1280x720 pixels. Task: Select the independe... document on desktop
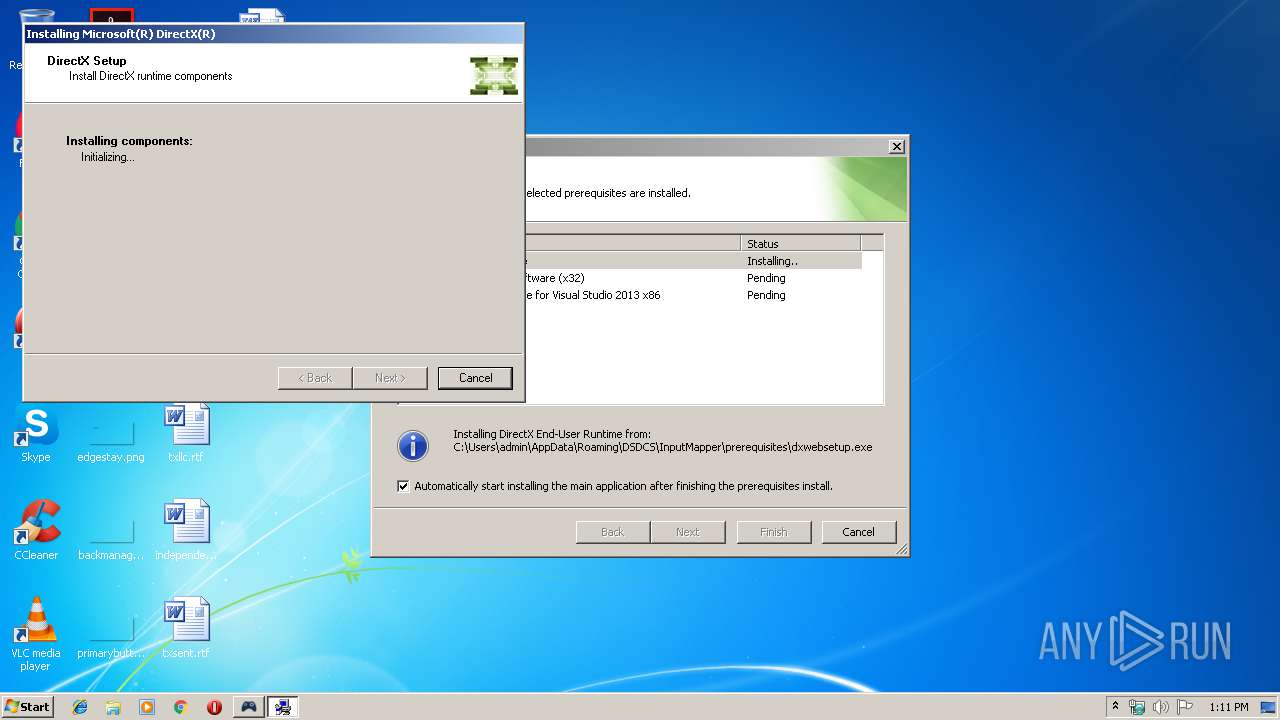pos(186,531)
